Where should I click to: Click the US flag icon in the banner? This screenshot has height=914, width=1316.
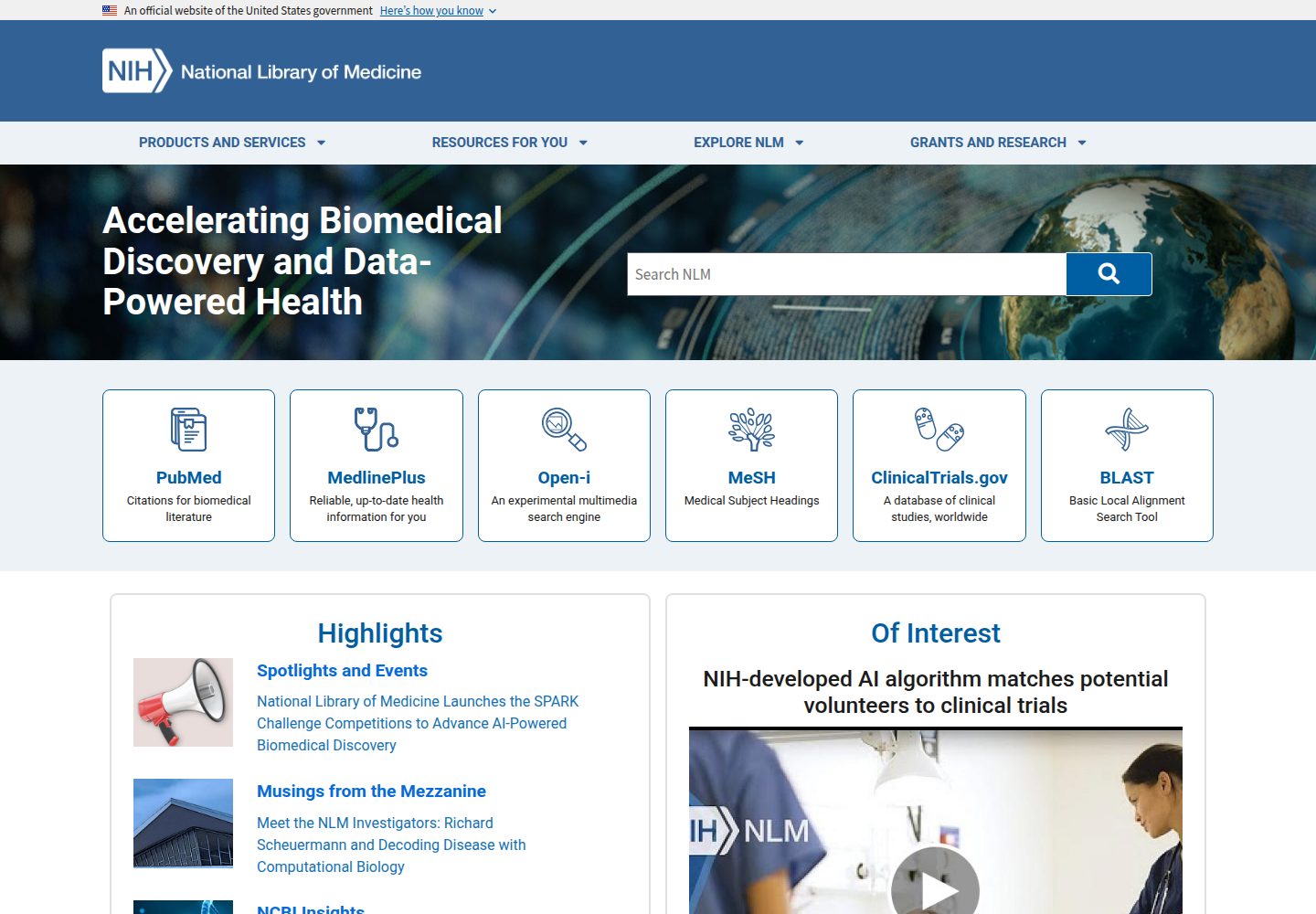click(110, 11)
